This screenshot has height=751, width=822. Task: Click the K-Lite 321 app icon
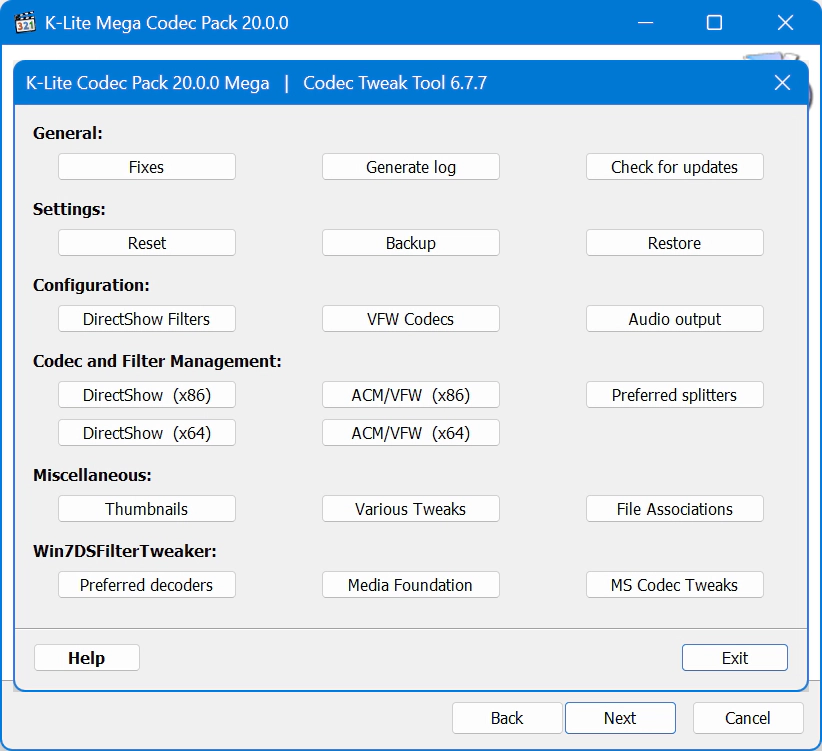pyautogui.click(x=25, y=23)
